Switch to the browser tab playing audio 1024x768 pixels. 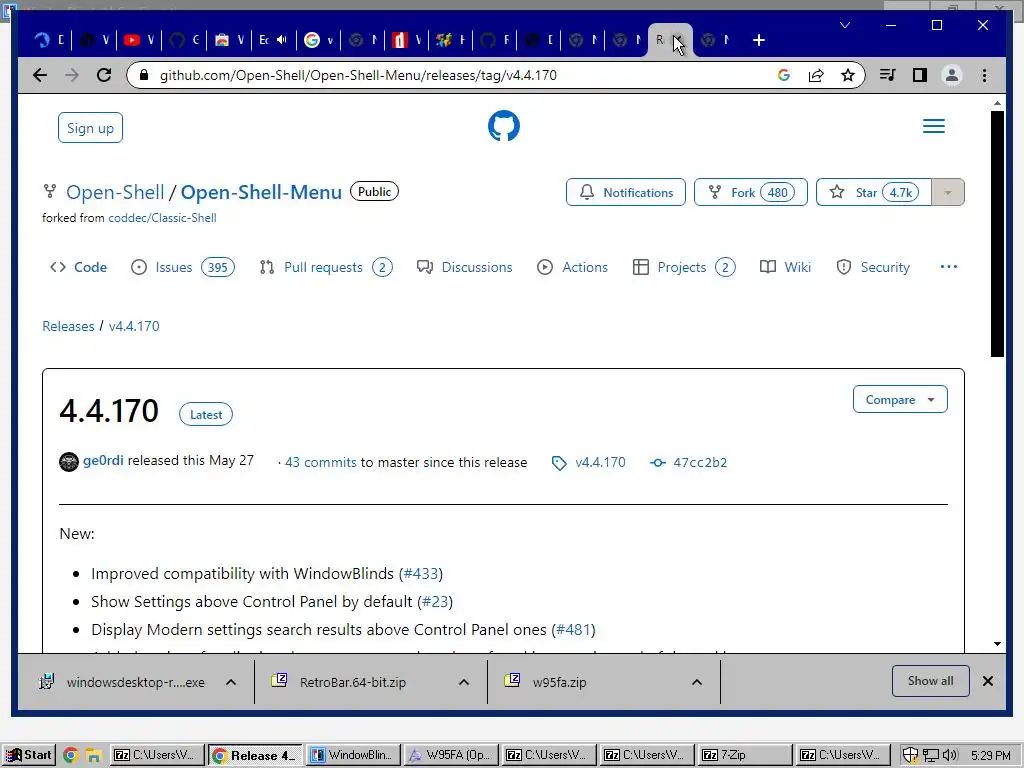click(x=273, y=40)
